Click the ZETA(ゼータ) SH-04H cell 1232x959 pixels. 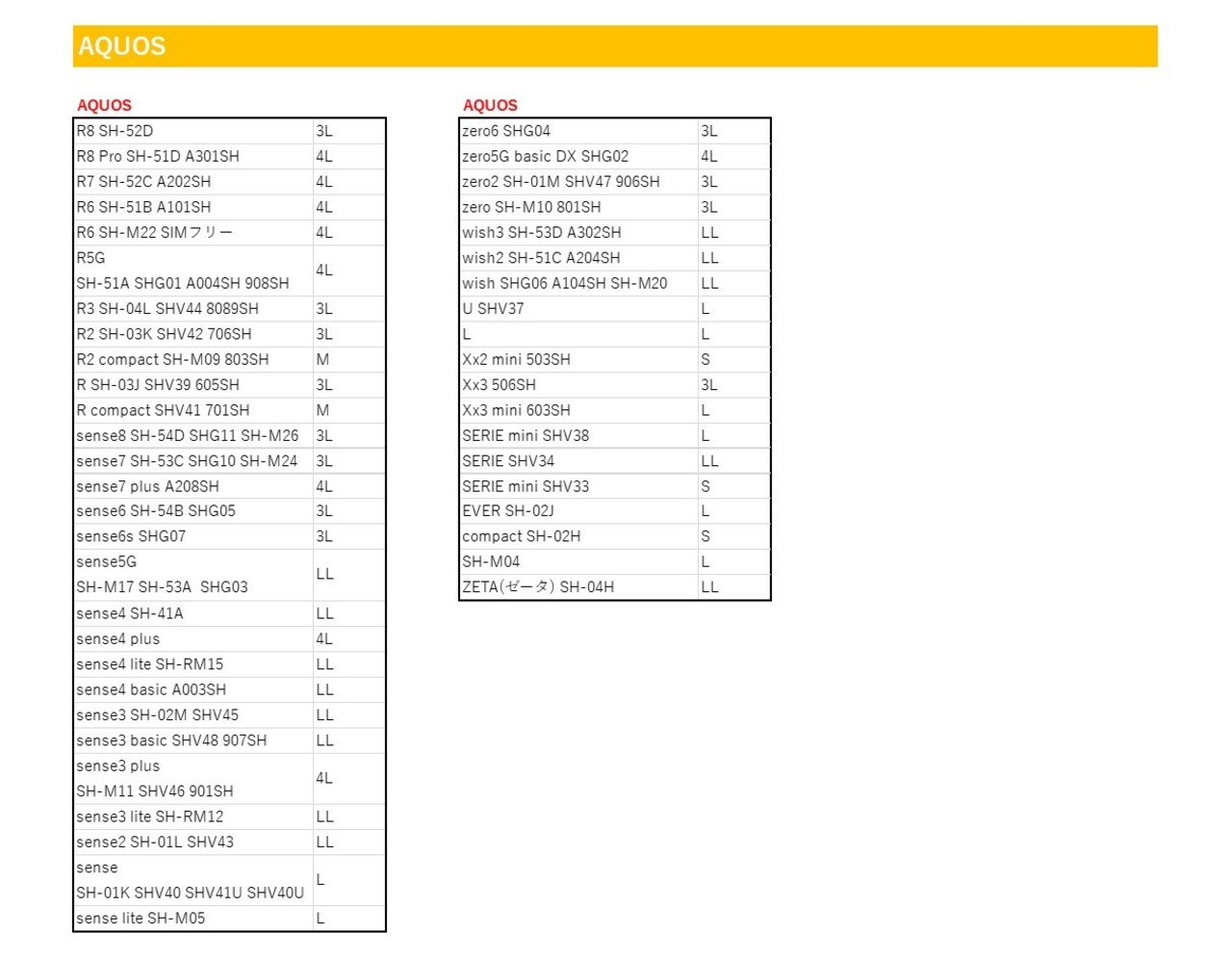coord(578,586)
